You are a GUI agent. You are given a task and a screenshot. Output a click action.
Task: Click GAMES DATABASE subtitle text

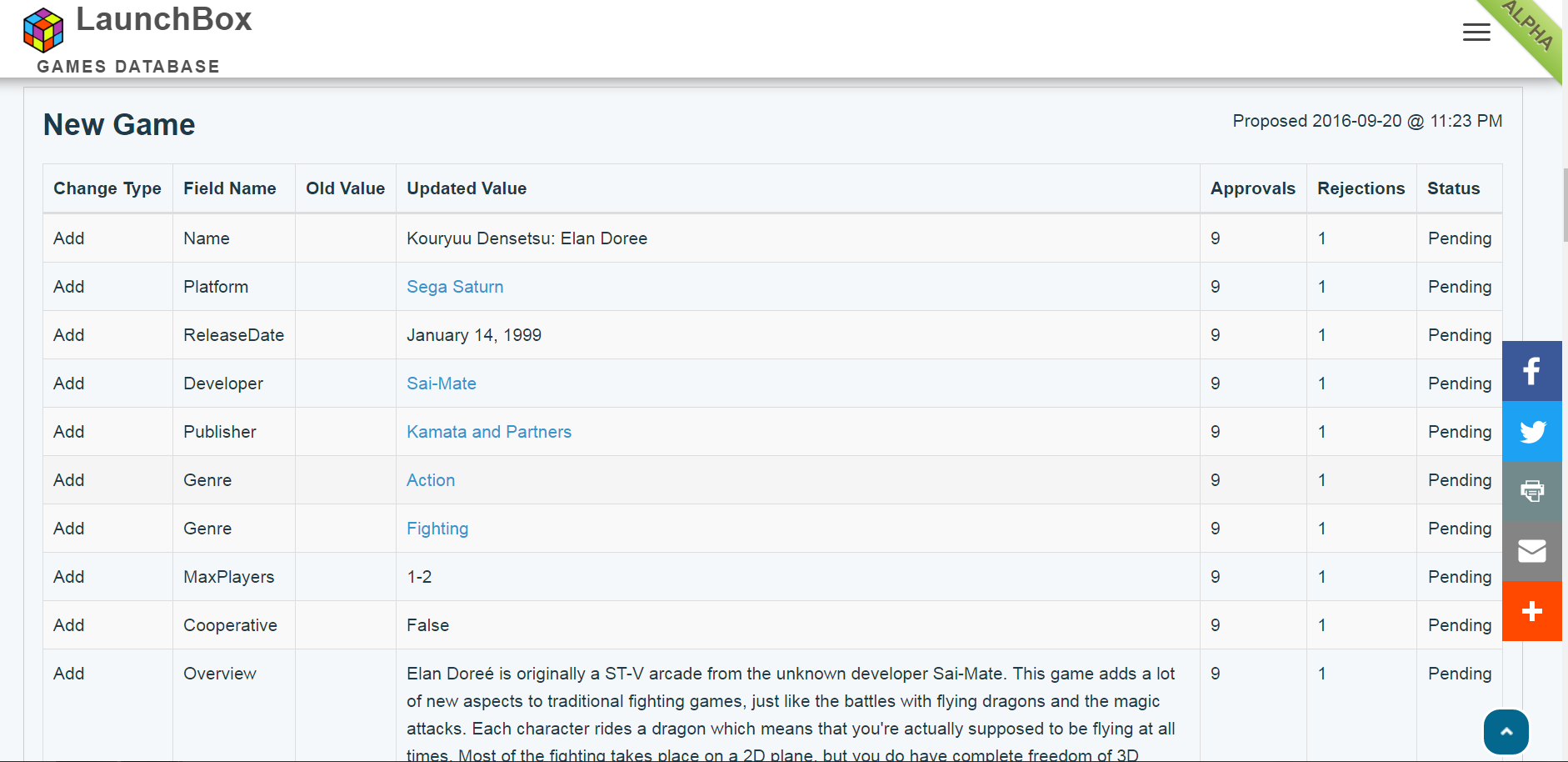tap(128, 67)
